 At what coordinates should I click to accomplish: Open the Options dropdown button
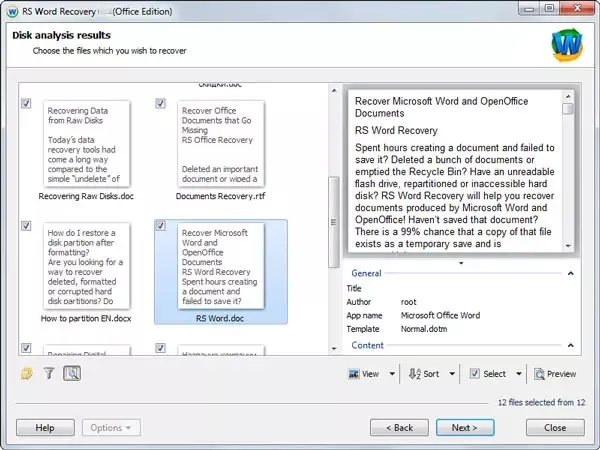111,427
